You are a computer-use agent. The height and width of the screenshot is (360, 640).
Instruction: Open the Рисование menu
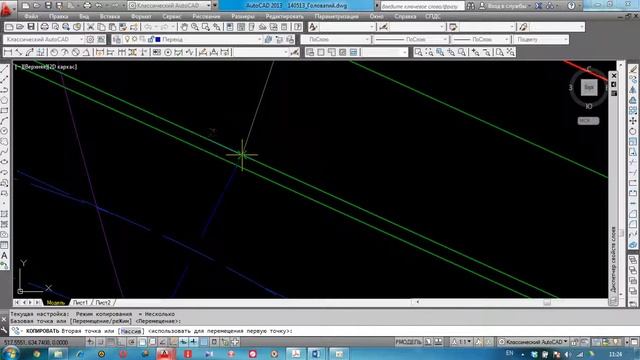pos(206,17)
